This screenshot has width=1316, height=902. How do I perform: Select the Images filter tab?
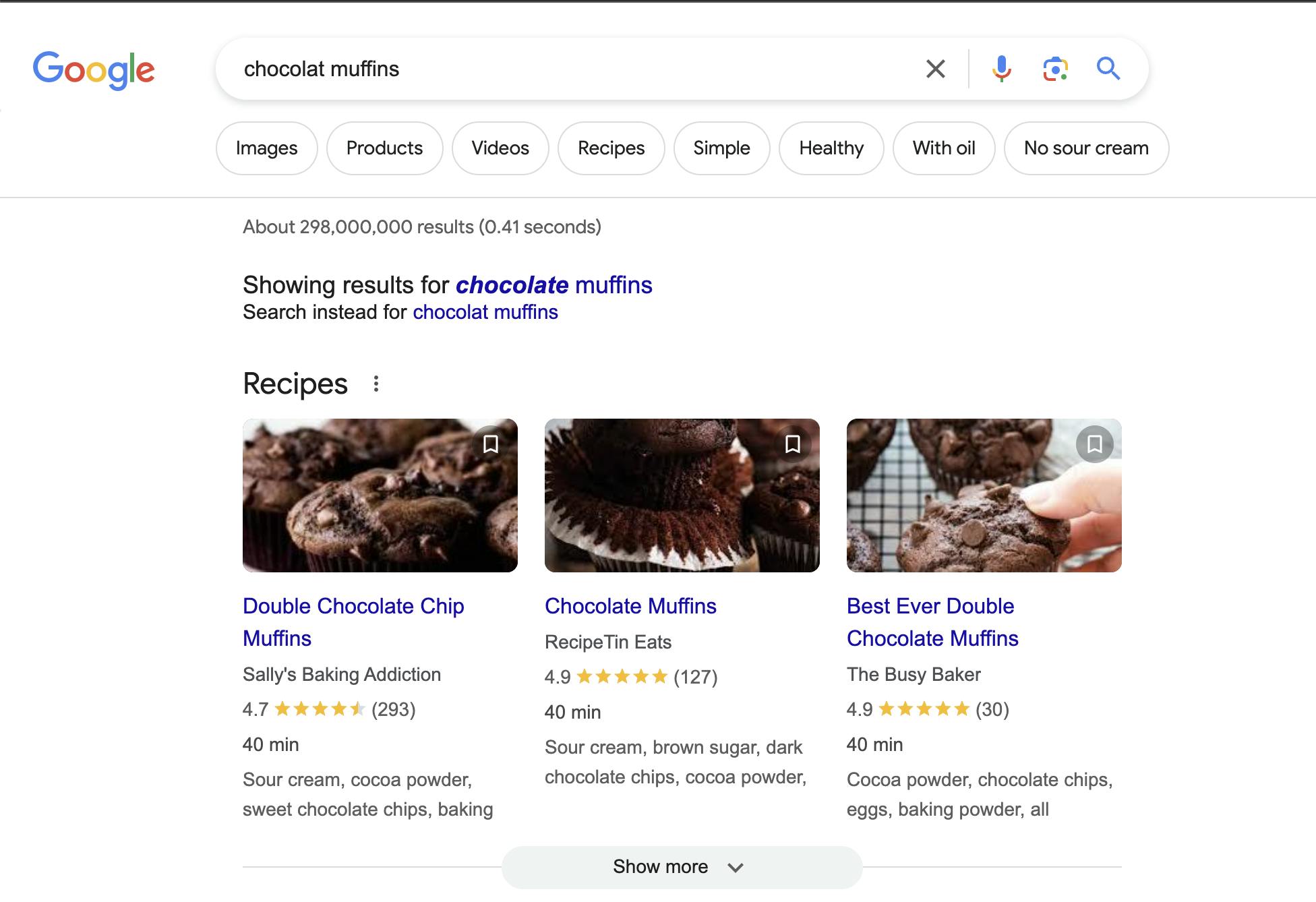tap(267, 148)
